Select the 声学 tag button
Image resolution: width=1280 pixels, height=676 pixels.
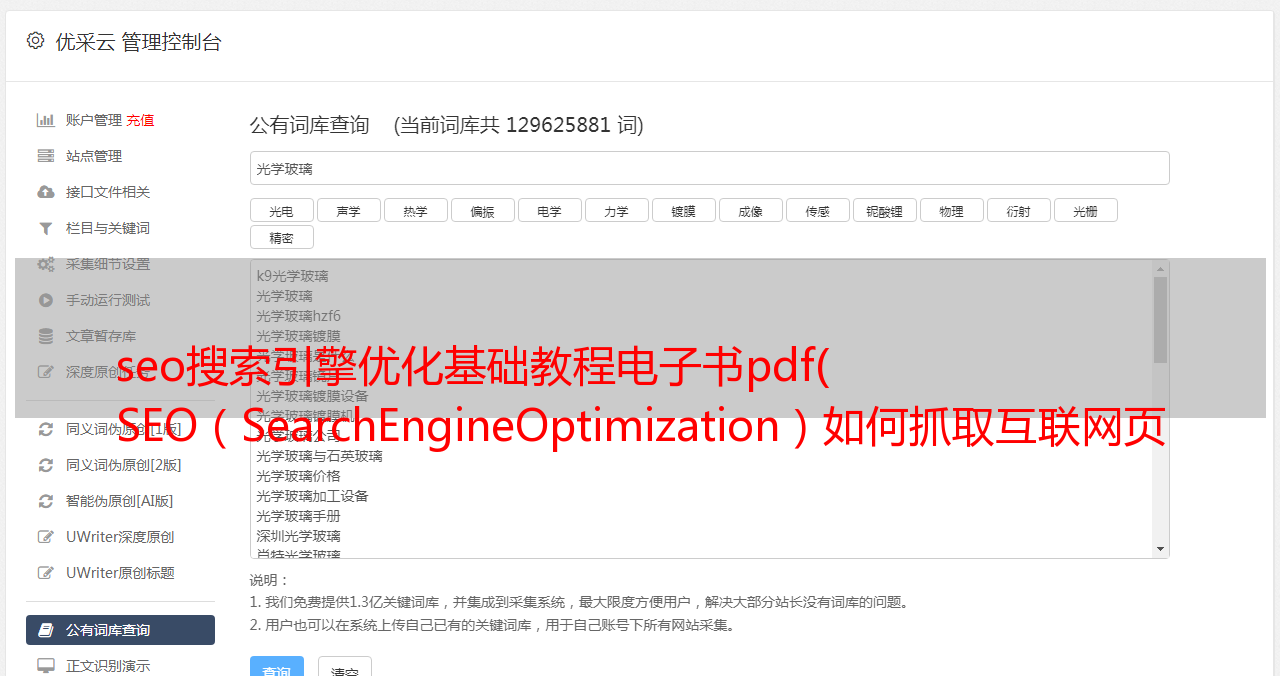pos(348,210)
